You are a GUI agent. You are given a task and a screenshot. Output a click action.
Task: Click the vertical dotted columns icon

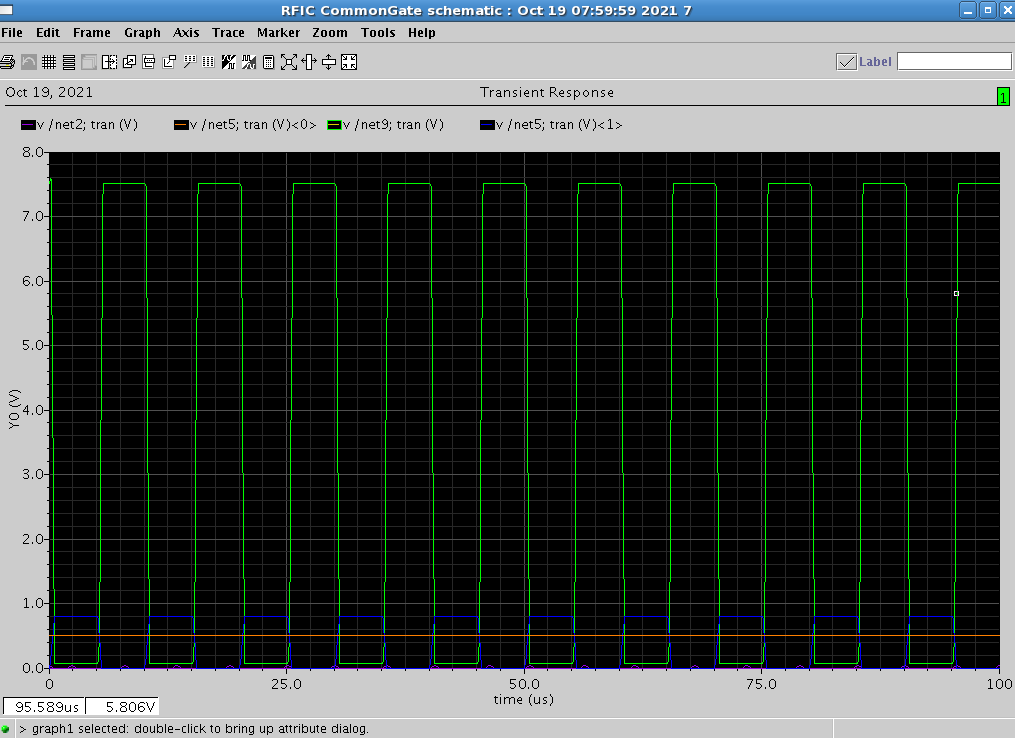(x=208, y=62)
